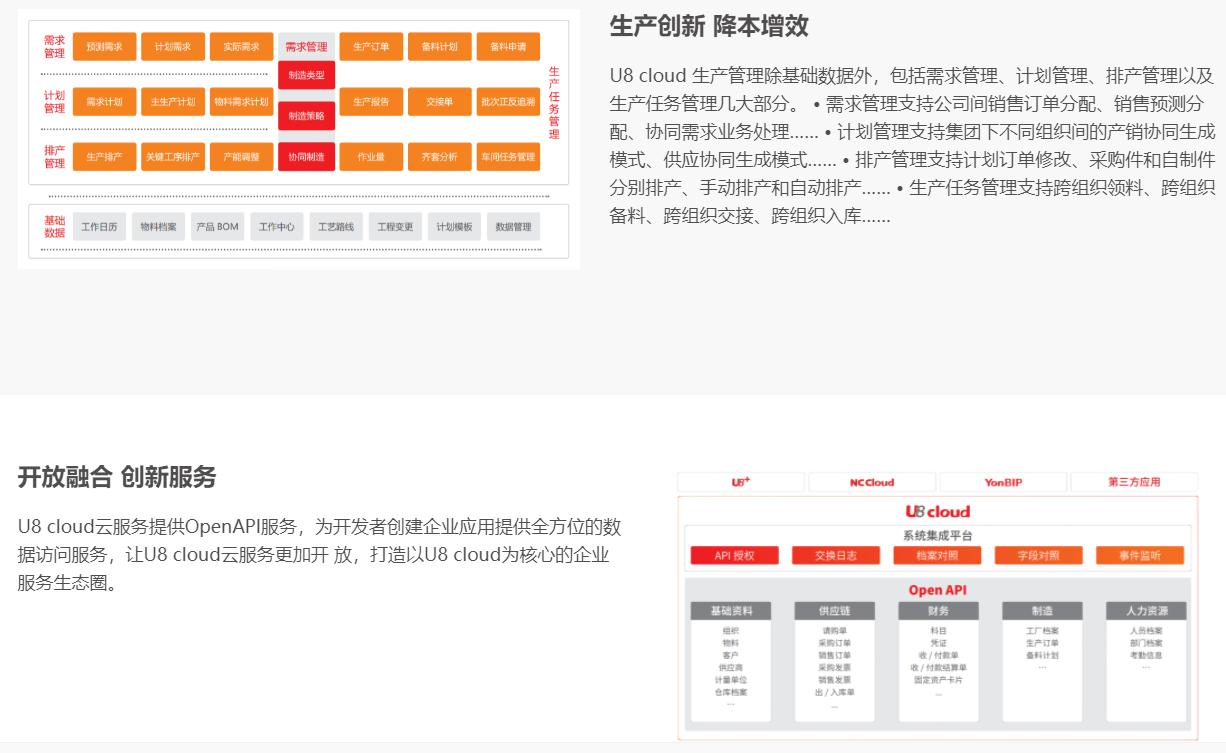Click the 产能调整 box
Image resolution: width=1226 pixels, height=753 pixels.
(x=241, y=157)
